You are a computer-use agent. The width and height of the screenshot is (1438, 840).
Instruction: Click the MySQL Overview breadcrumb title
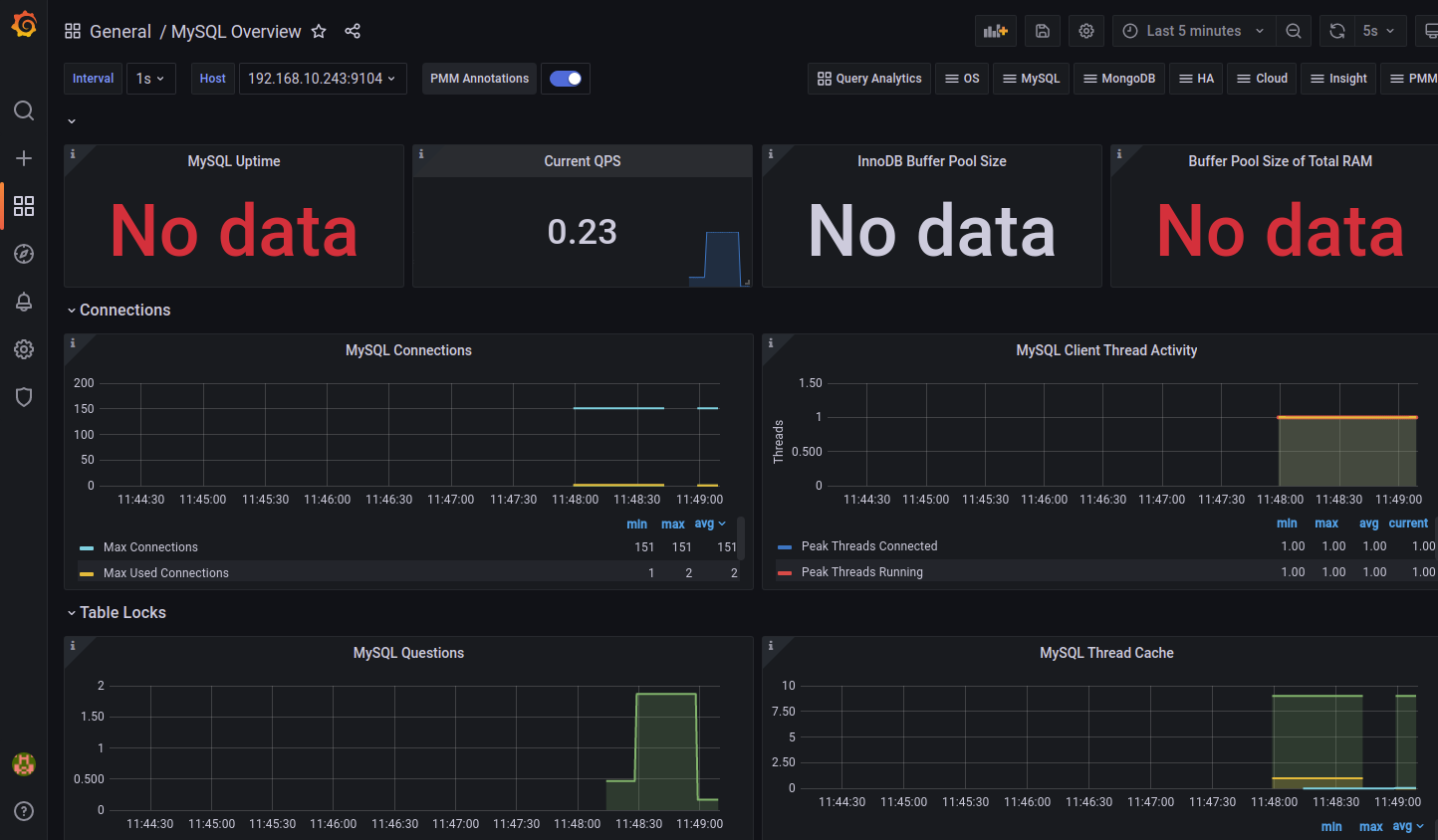(236, 31)
